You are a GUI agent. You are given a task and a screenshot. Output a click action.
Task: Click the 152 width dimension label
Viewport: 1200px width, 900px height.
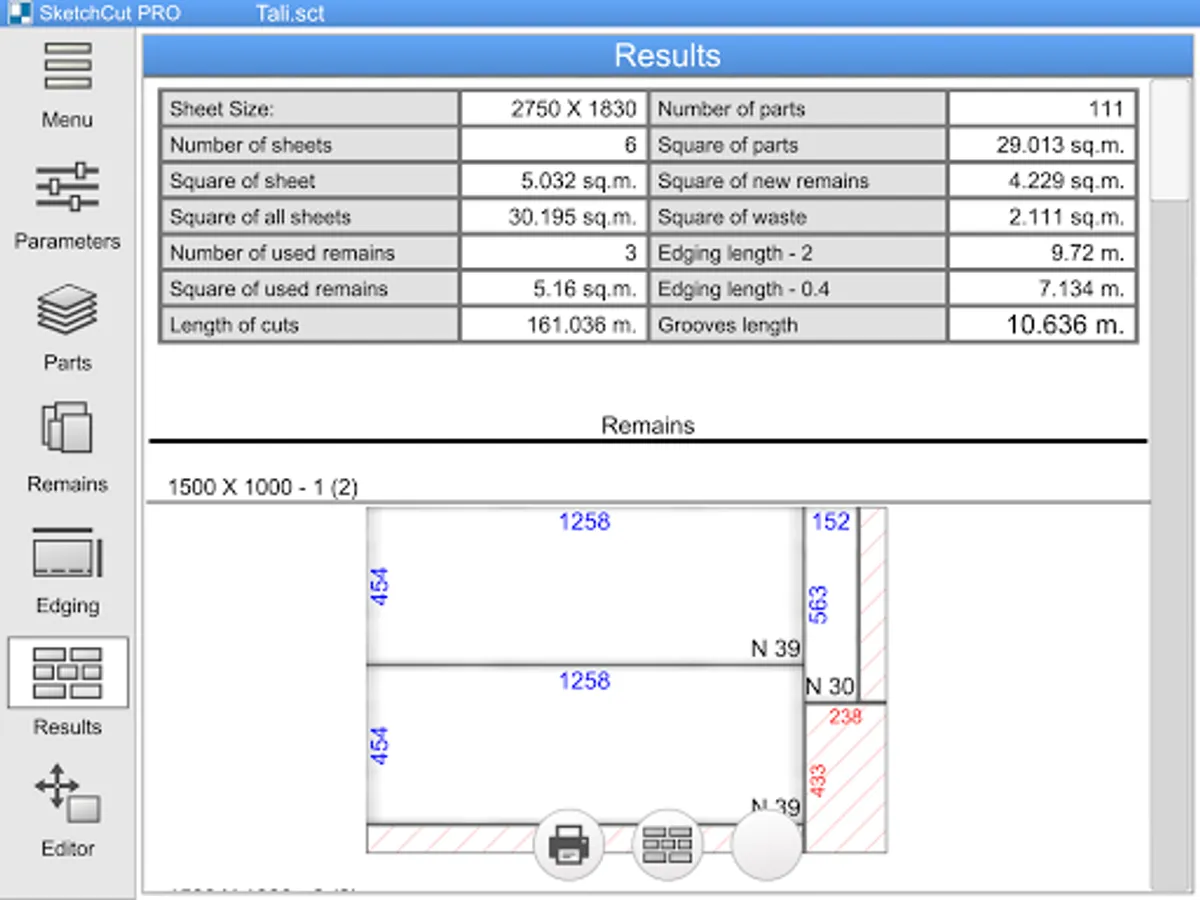pos(831,521)
